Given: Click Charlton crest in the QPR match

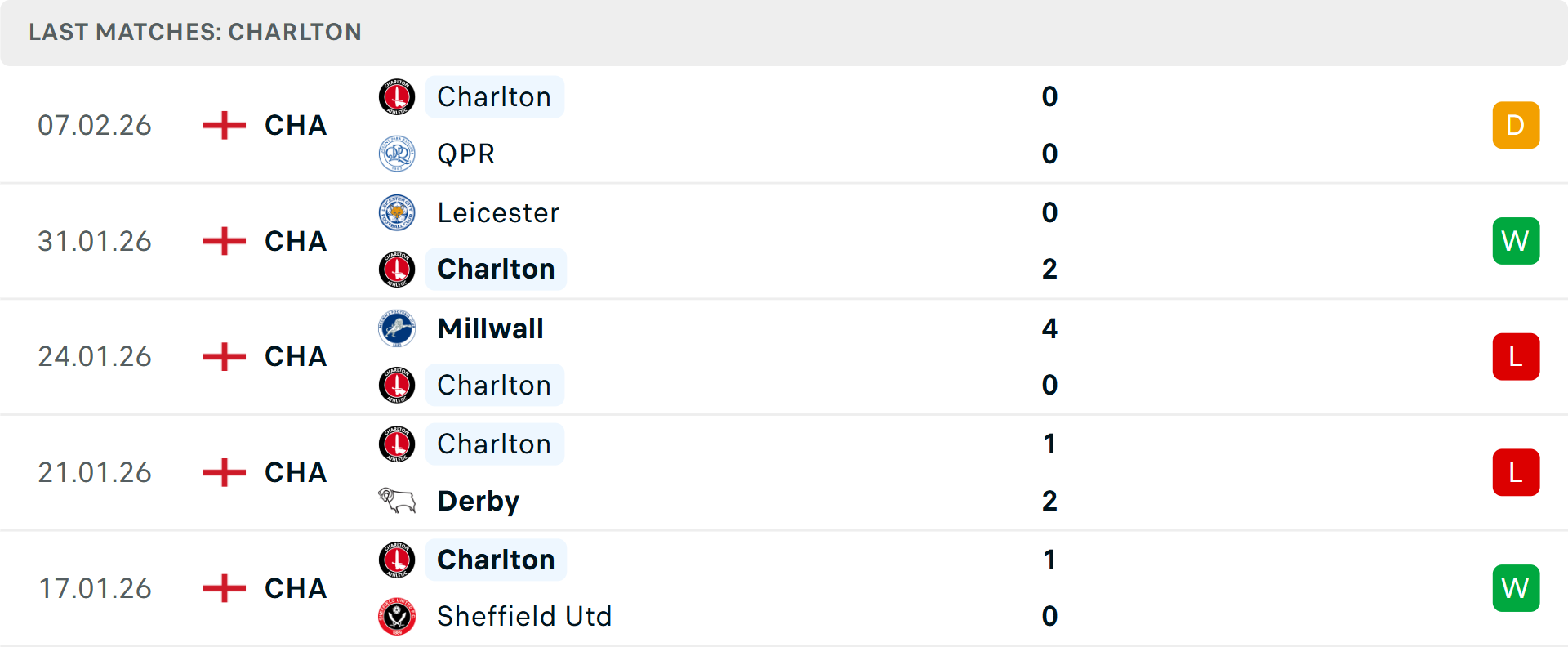Looking at the screenshot, I should coord(397,97).
